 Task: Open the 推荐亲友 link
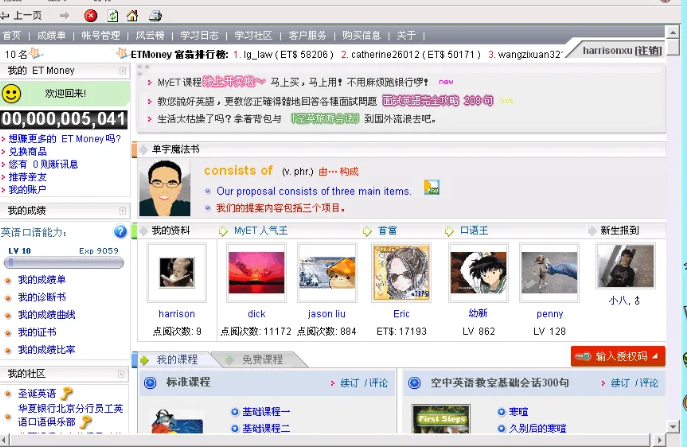pos(28,177)
